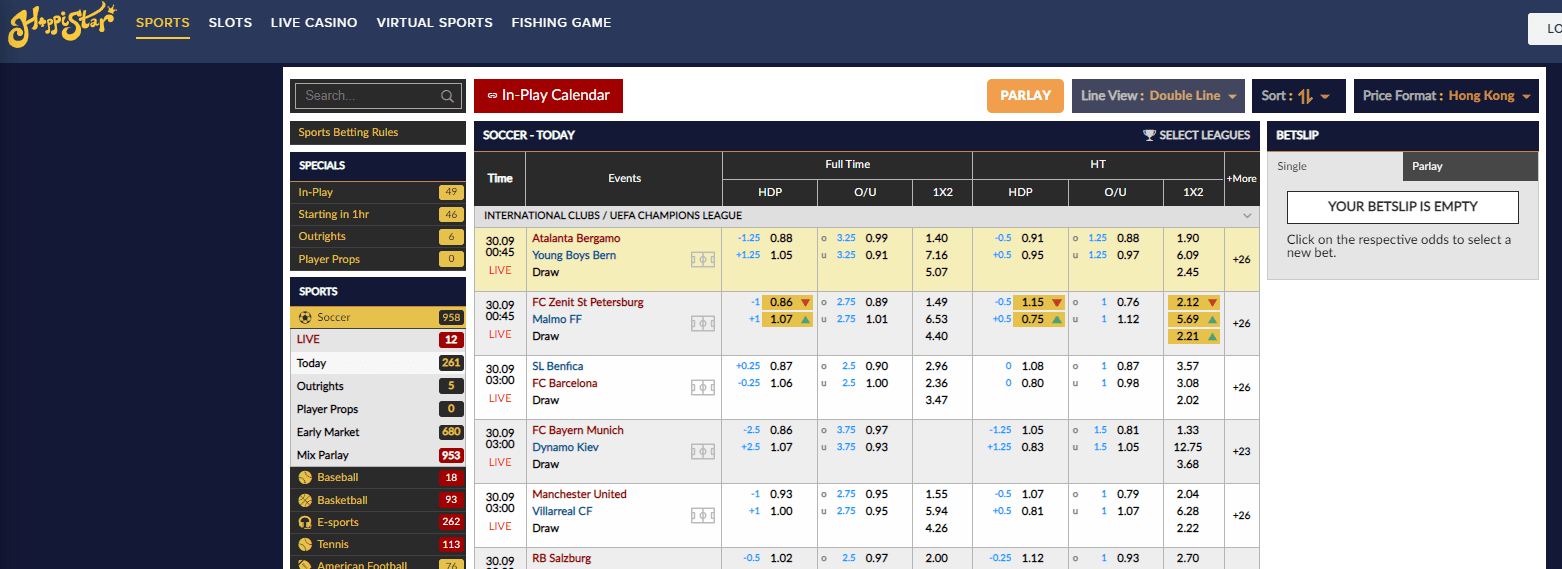Pick Villarreal CF HT 1X2 odds 6.28
Screen dimensions: 1562x569
[1188, 511]
